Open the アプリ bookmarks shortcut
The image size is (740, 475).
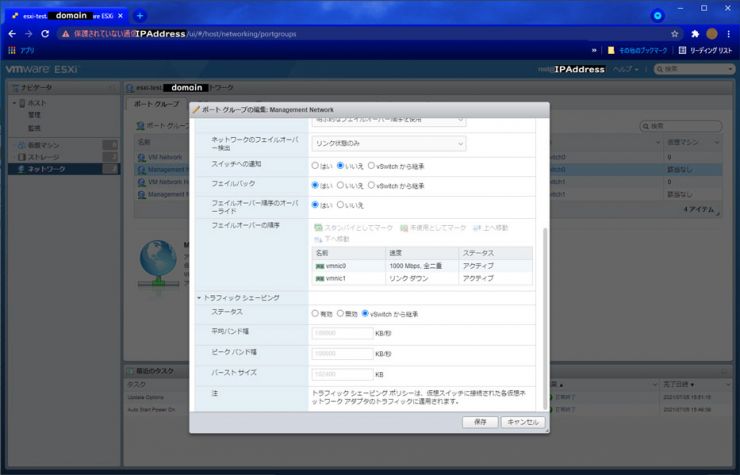(21, 50)
